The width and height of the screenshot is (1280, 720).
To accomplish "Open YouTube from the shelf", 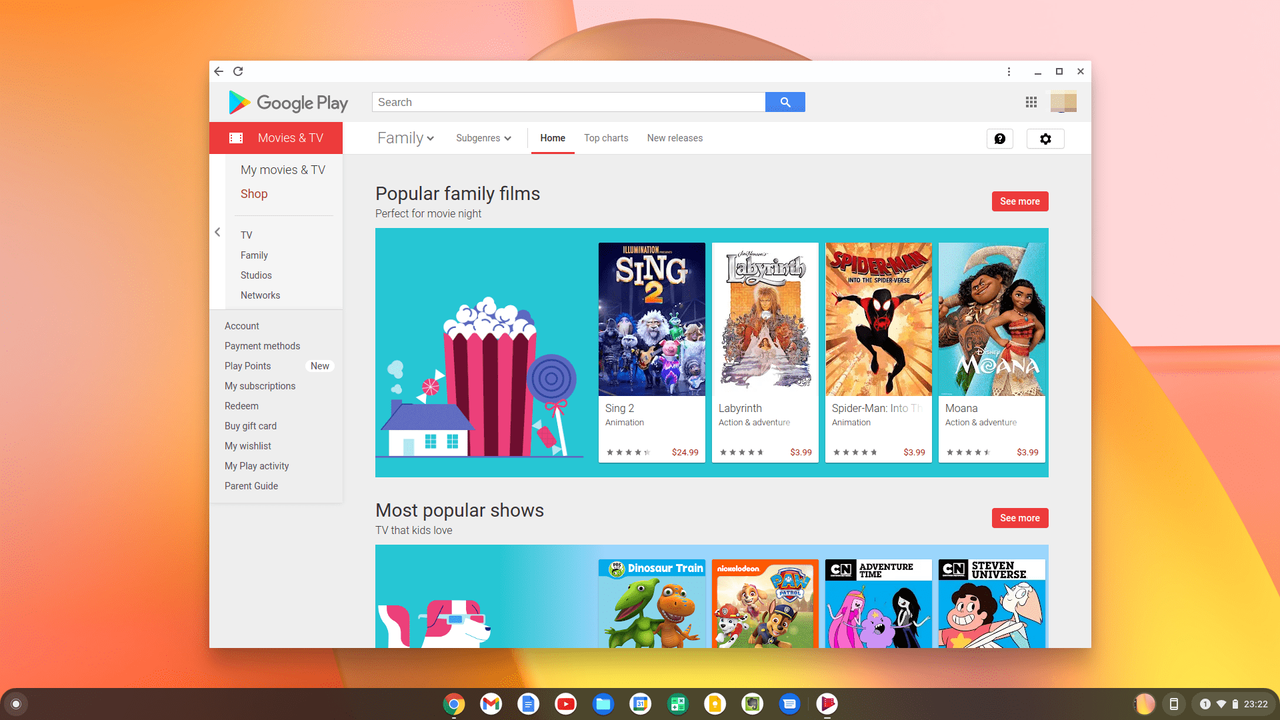I will coord(565,704).
